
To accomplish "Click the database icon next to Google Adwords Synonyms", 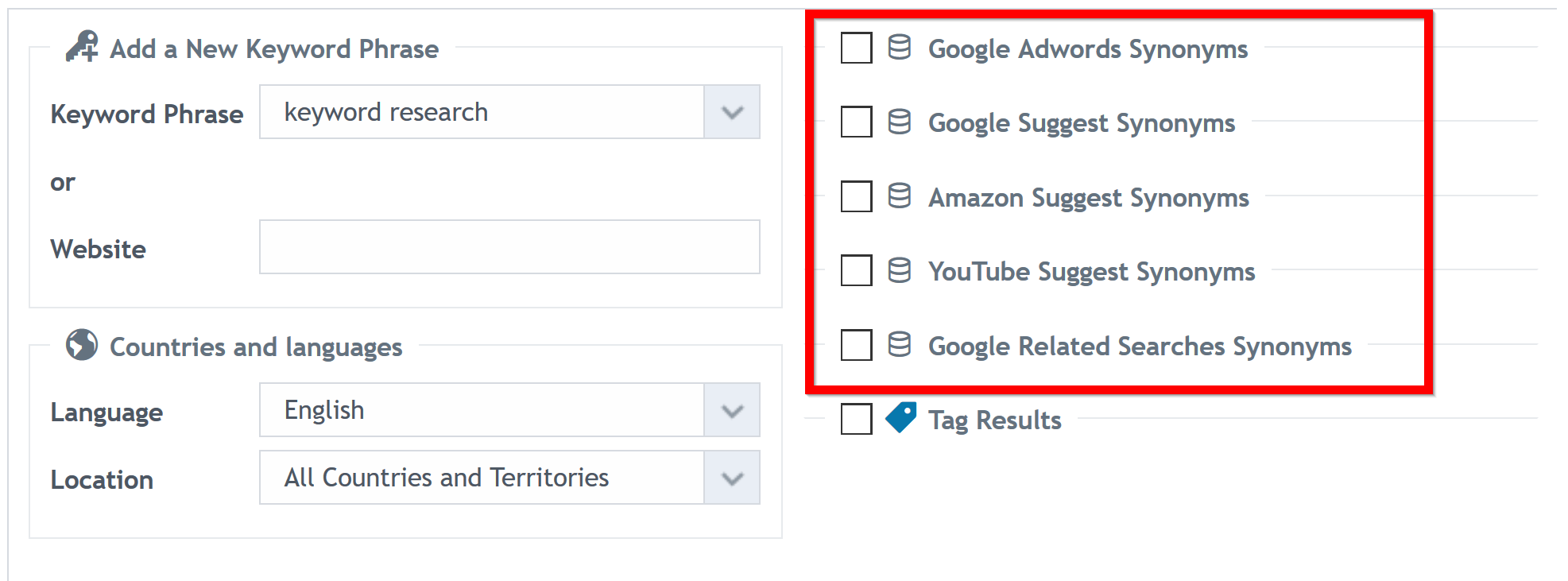I will click(900, 48).
